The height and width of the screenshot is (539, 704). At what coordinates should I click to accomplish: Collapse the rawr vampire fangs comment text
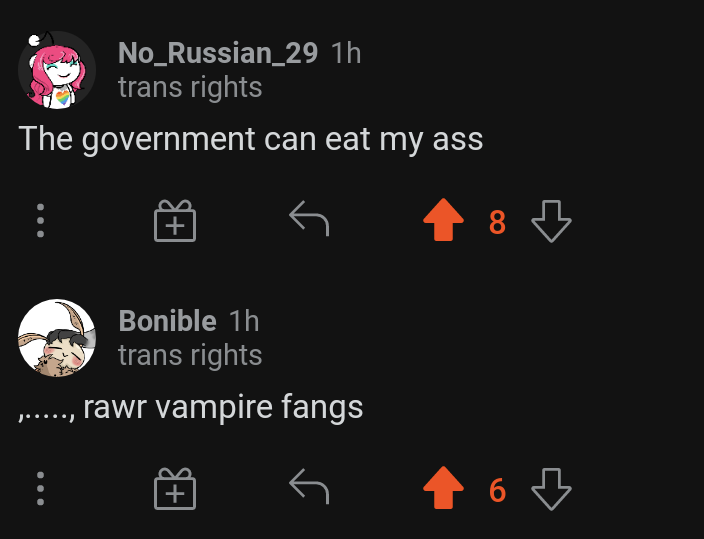tap(190, 407)
